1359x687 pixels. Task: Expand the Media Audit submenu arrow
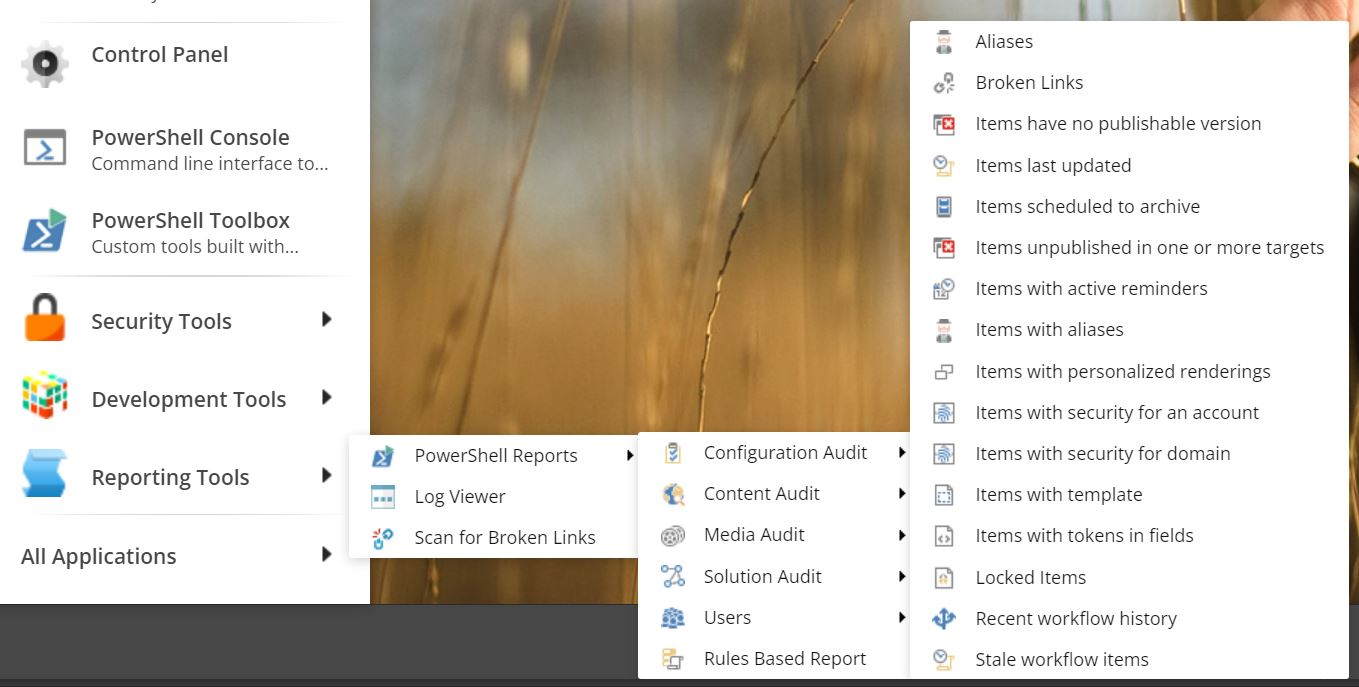[x=901, y=535]
